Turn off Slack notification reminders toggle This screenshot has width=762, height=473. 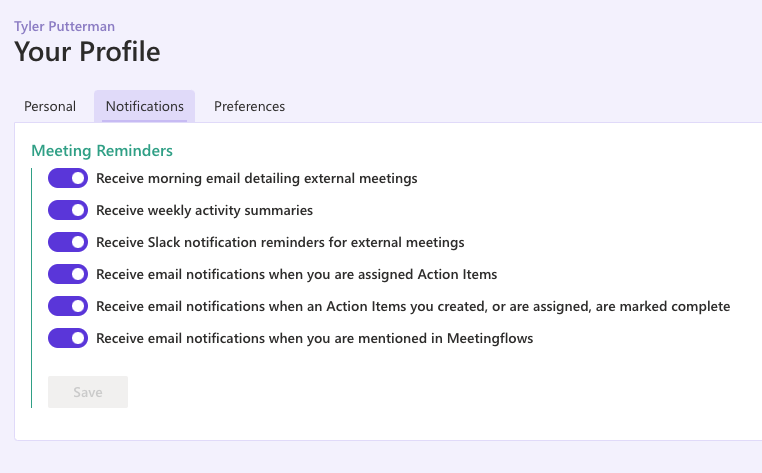coord(68,242)
